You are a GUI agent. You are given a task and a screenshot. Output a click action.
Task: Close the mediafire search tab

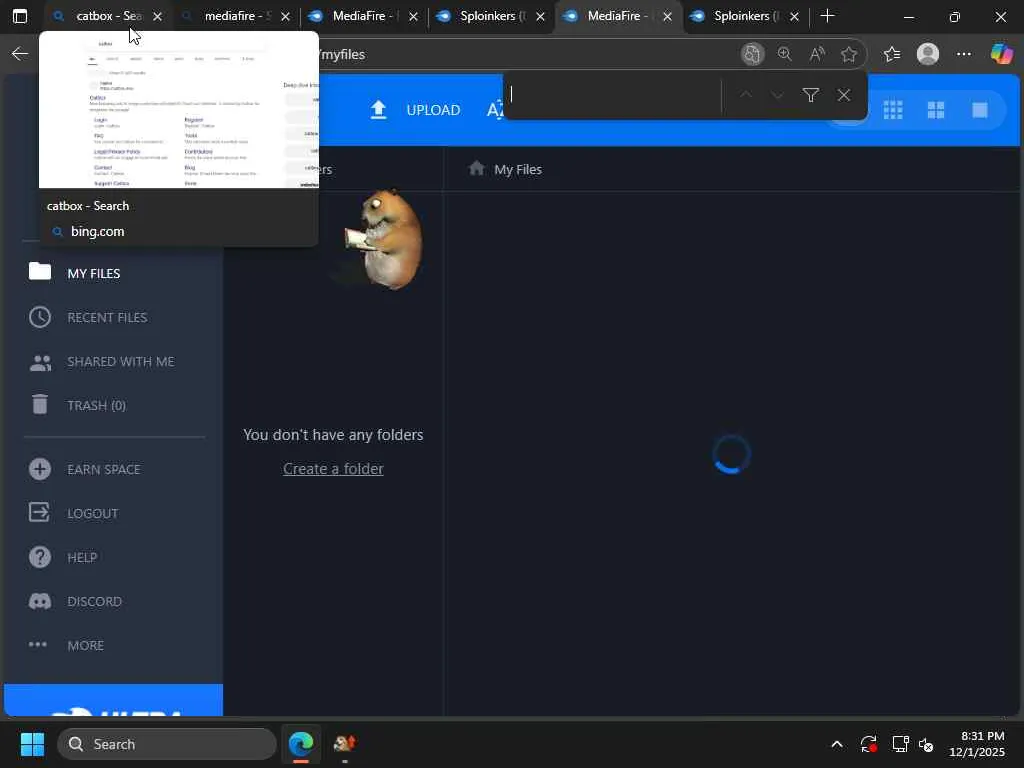285,17
